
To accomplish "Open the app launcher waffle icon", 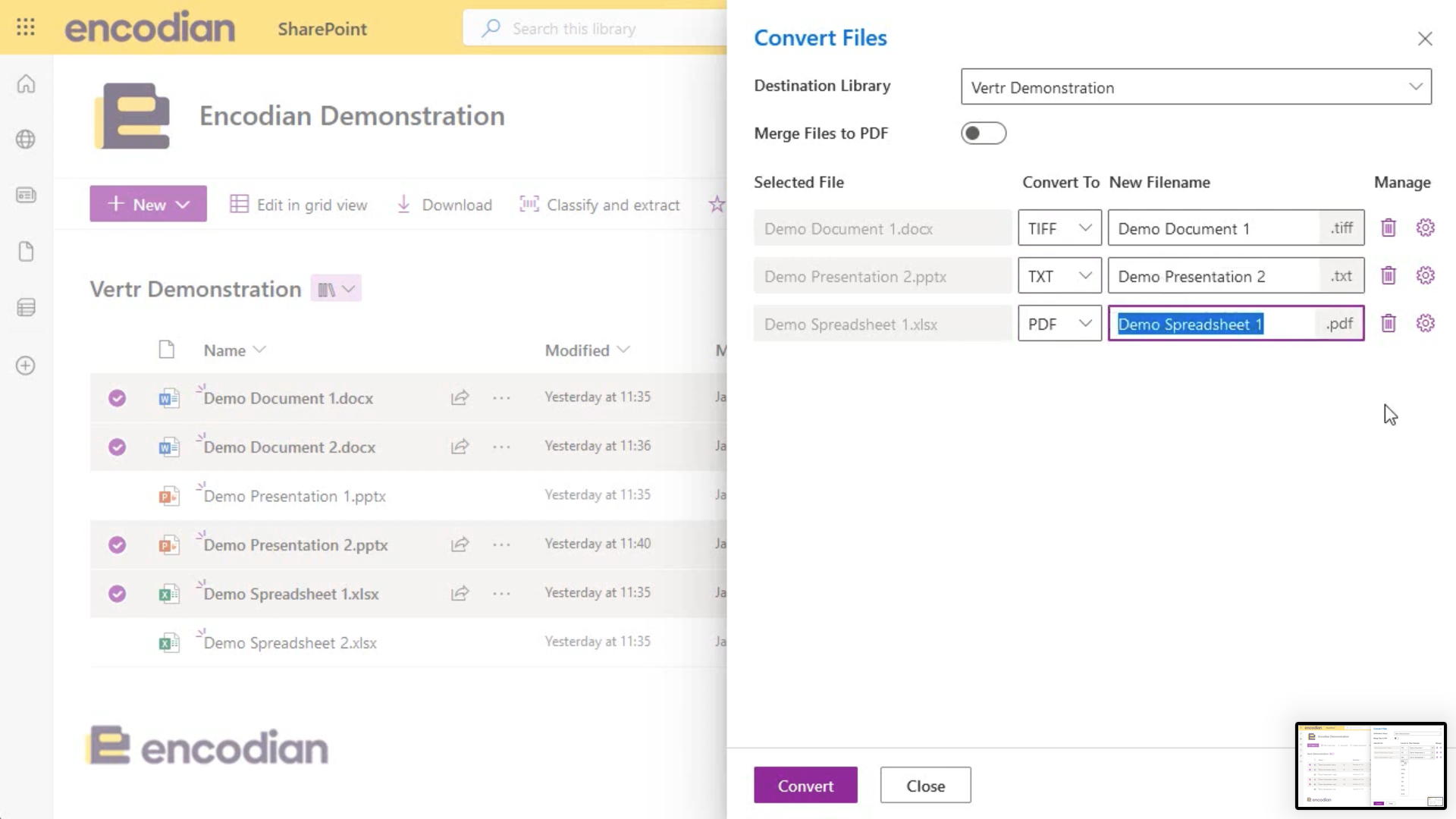I will coord(26,28).
